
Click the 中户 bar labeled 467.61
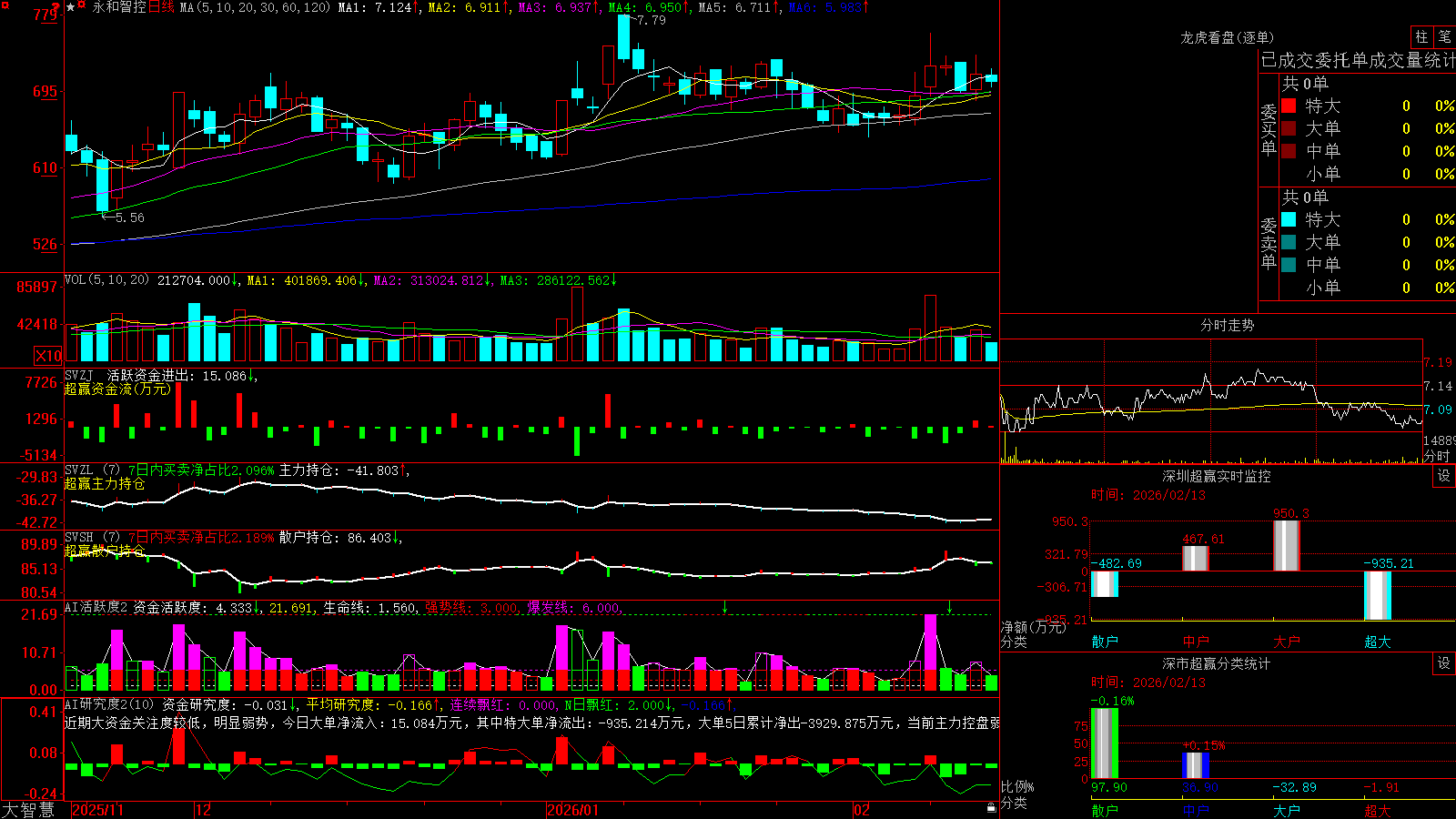[1196, 559]
